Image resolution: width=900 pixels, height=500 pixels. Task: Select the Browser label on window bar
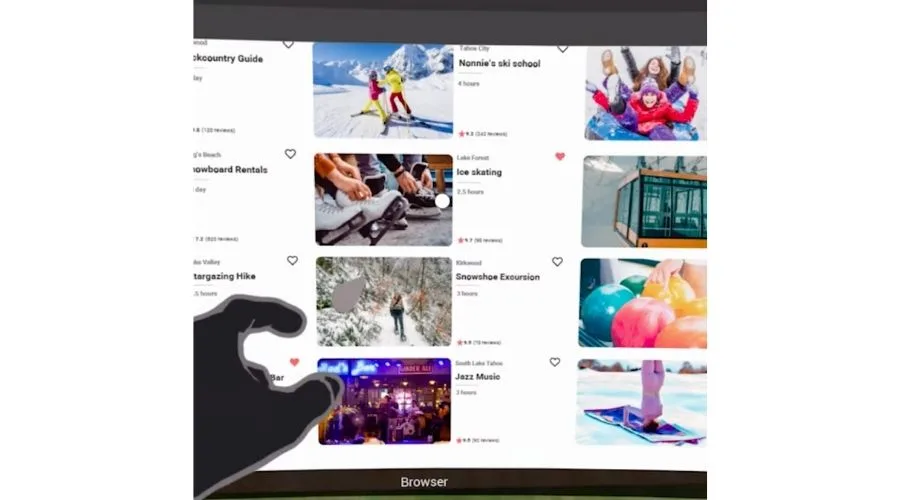[x=424, y=482]
